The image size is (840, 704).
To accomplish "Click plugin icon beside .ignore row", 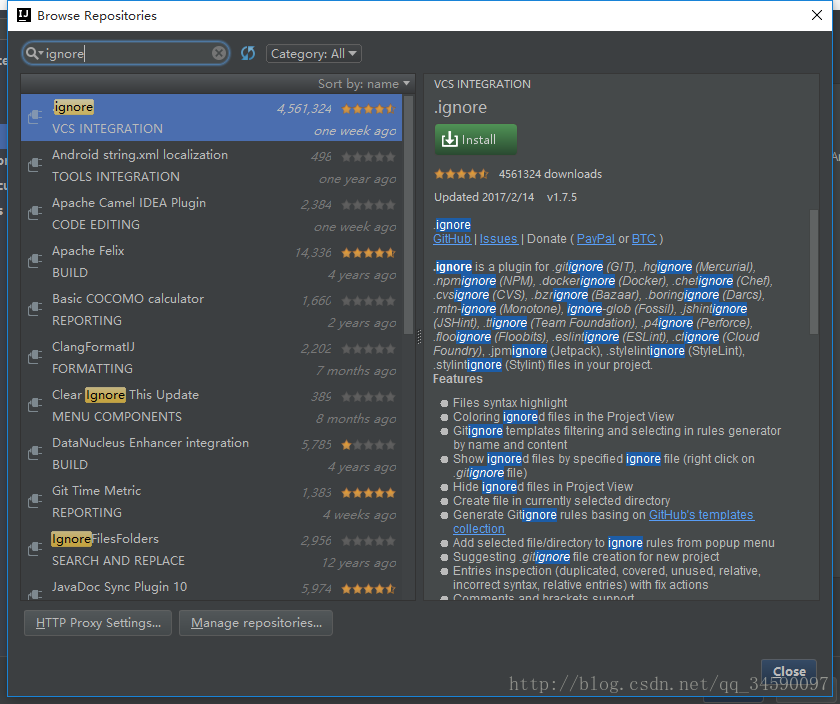I will coord(35,116).
